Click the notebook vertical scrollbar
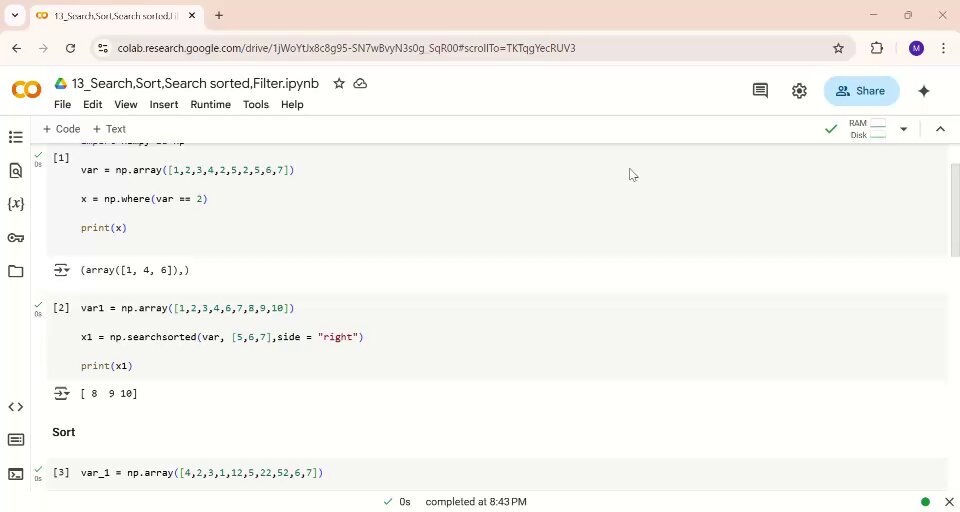 pos(954,210)
